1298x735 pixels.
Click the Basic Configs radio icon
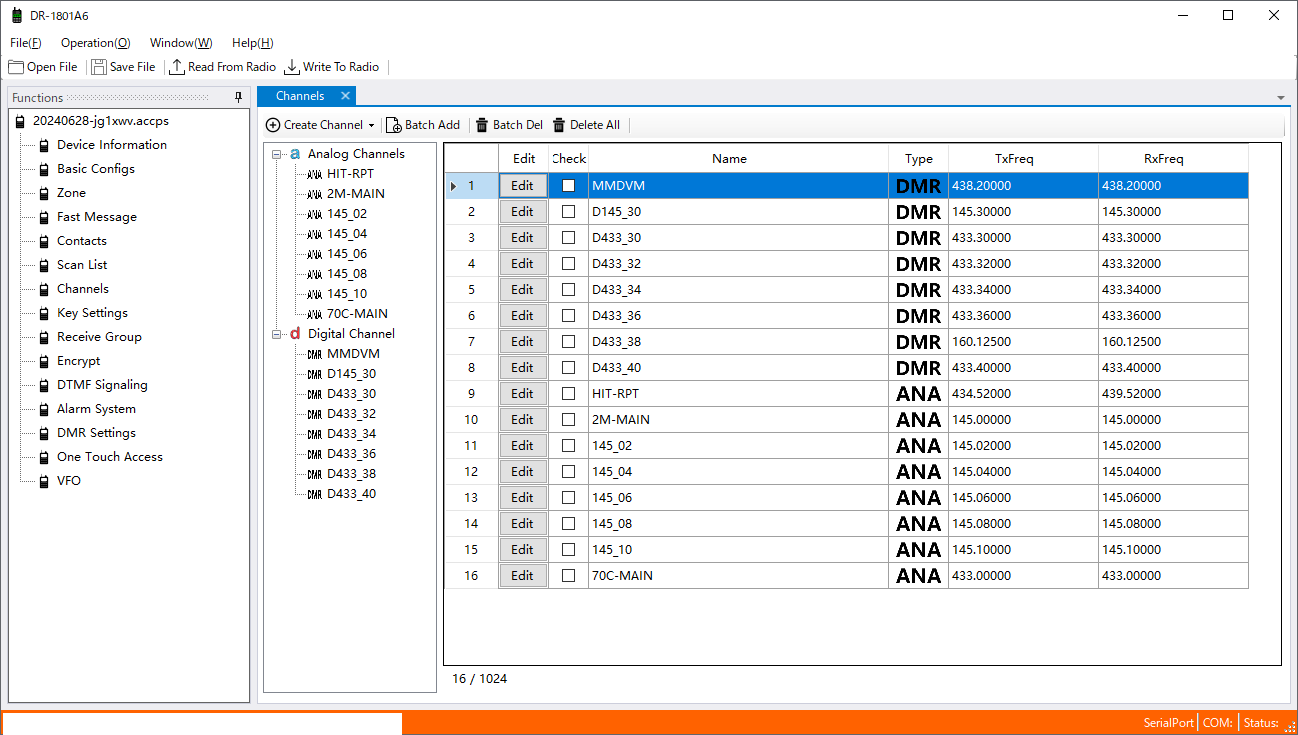coord(44,169)
